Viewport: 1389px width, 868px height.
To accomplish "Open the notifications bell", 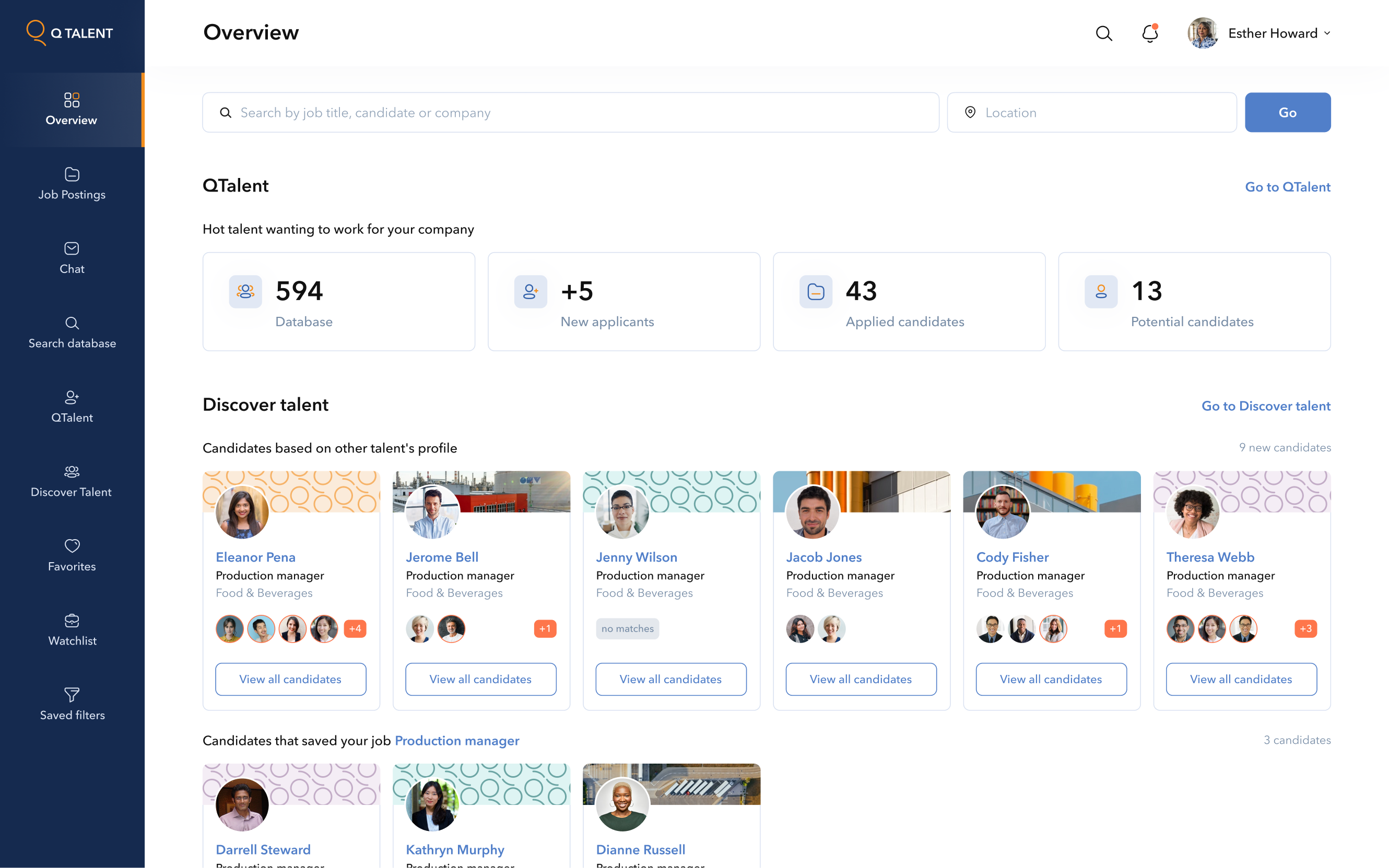I will pyautogui.click(x=1149, y=33).
